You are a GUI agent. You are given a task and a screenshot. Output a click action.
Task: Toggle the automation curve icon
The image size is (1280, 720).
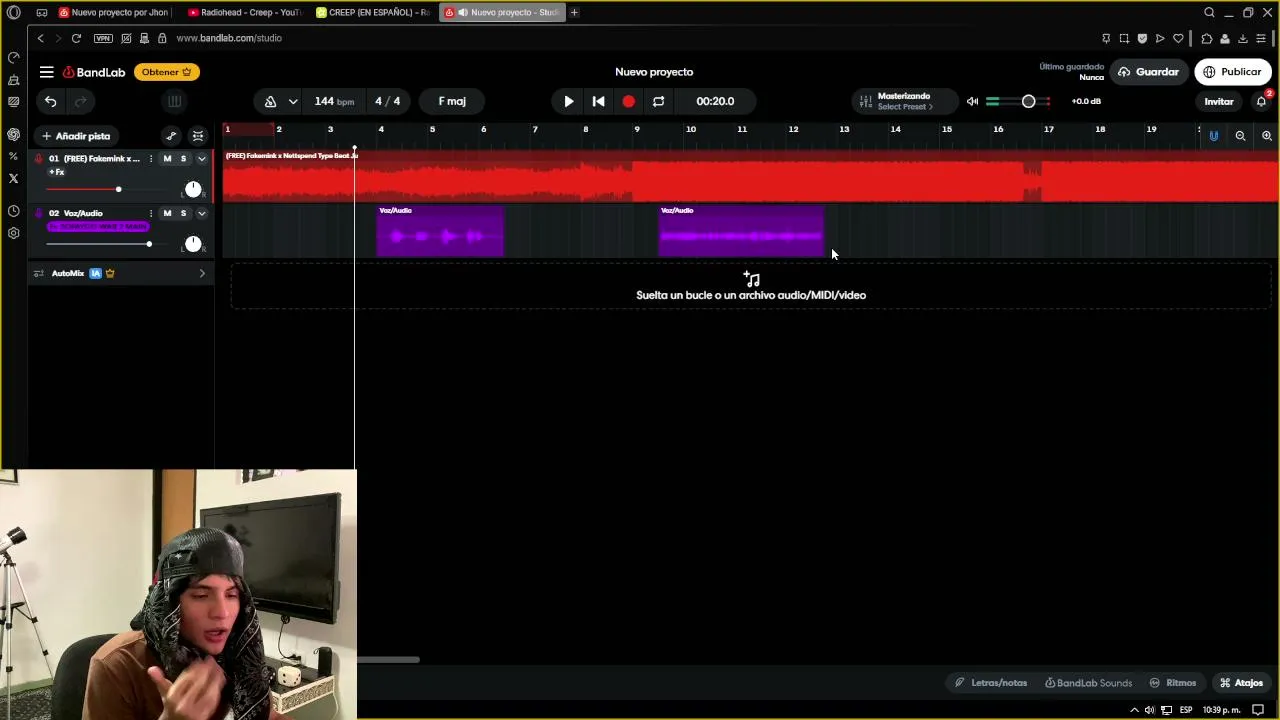click(171, 136)
